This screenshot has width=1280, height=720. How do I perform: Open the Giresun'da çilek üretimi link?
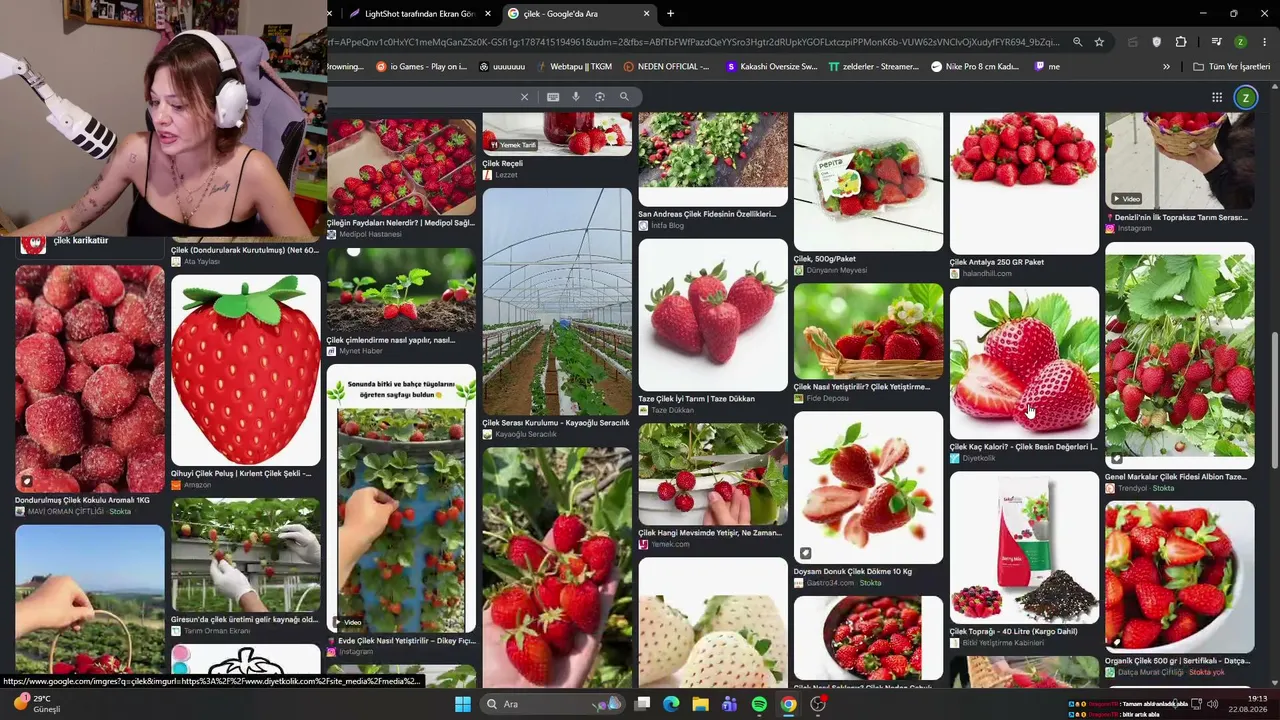click(x=245, y=620)
